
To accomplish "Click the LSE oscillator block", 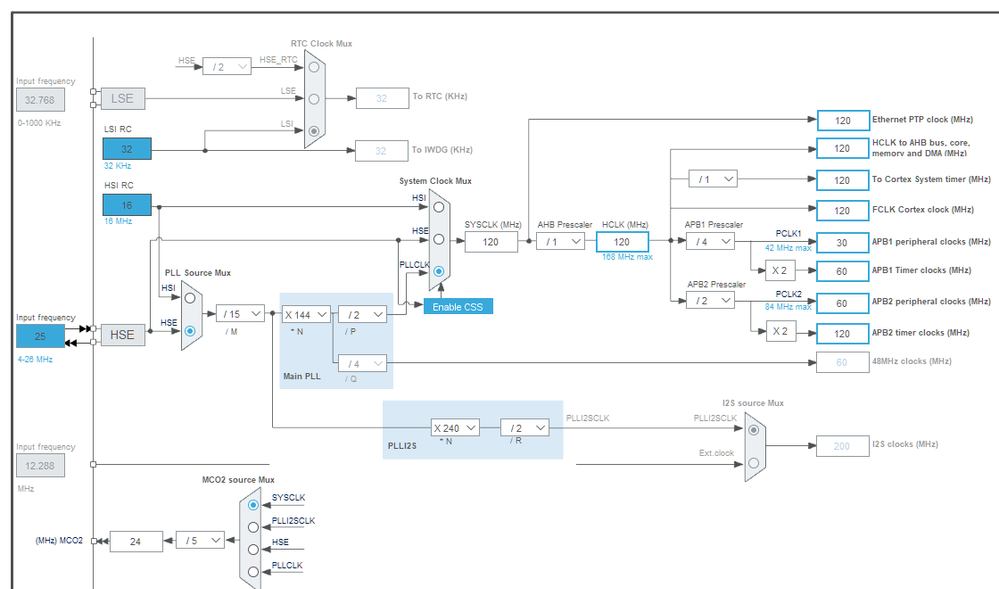I will pyautogui.click(x=122, y=99).
